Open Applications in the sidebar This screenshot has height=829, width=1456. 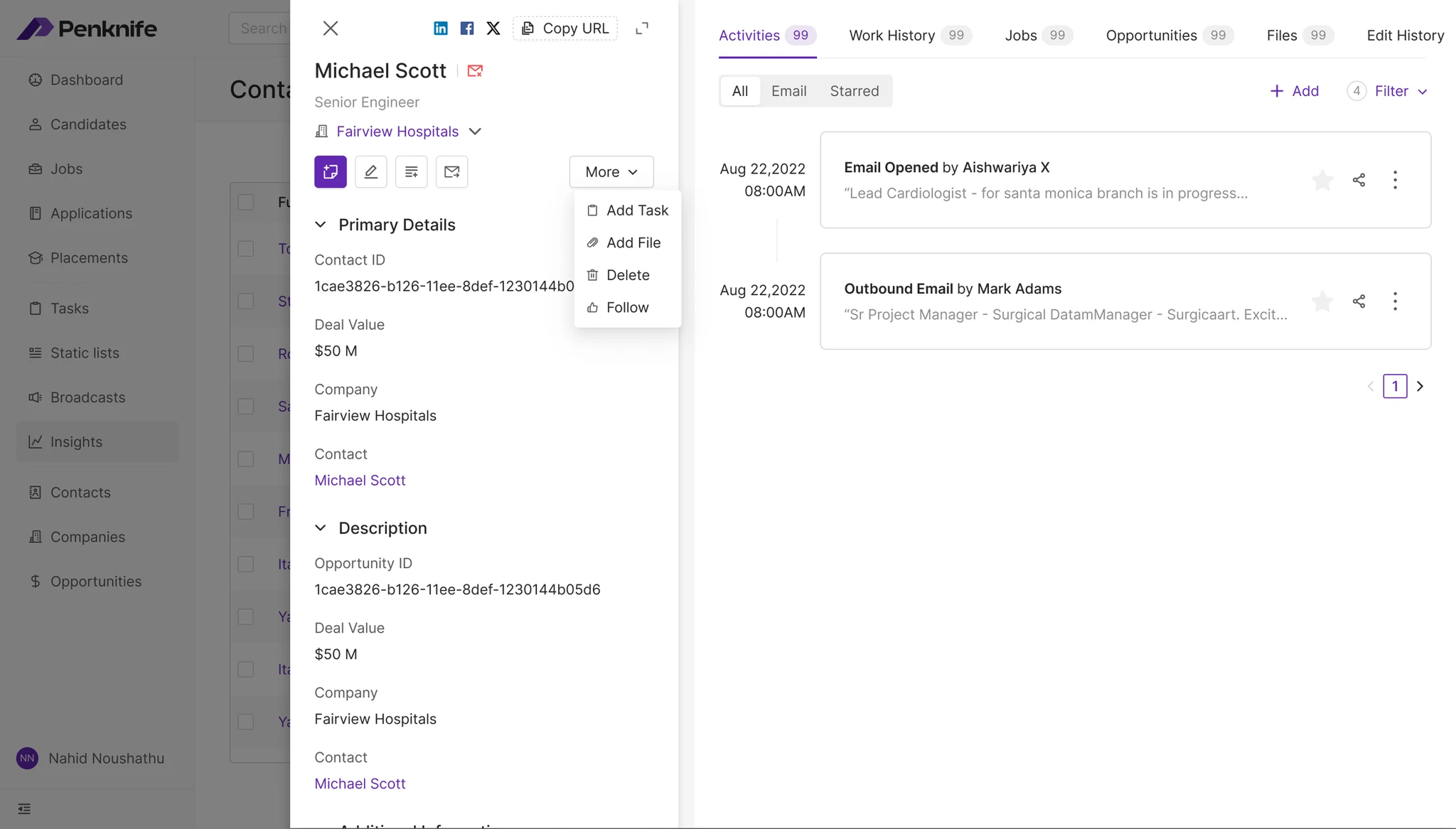[97, 213]
